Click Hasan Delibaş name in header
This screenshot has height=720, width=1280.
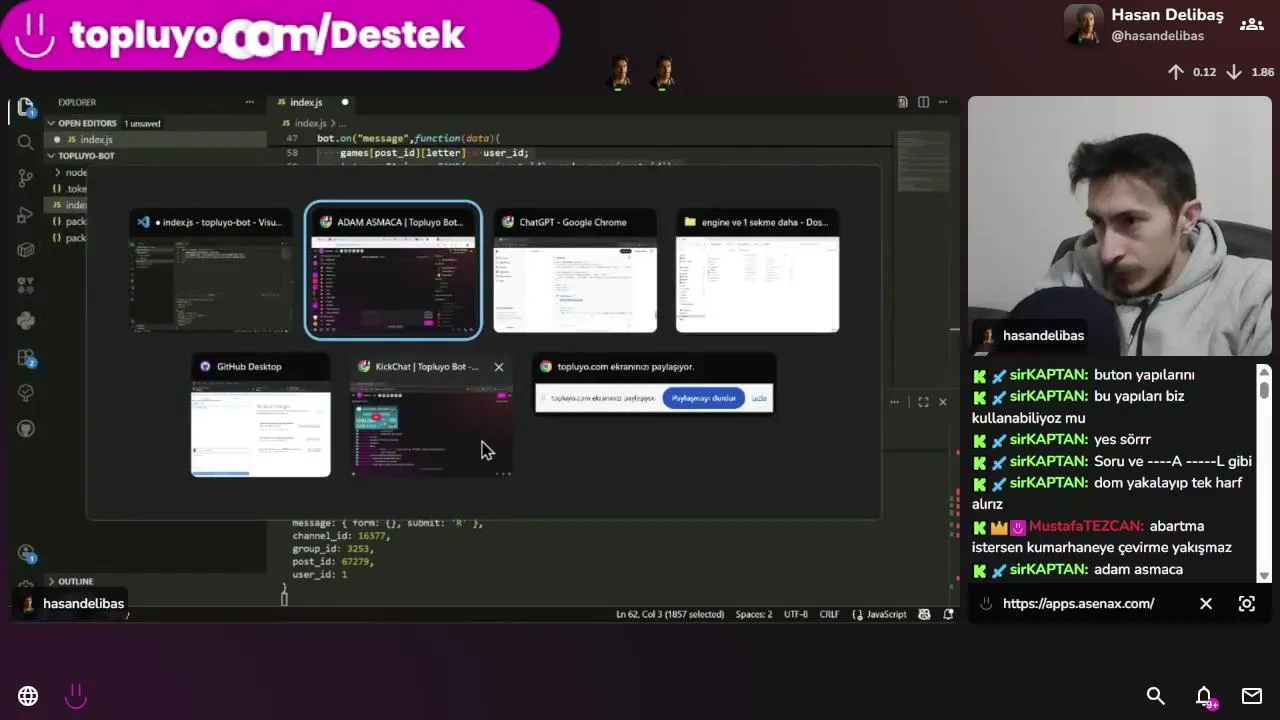coord(1167,15)
